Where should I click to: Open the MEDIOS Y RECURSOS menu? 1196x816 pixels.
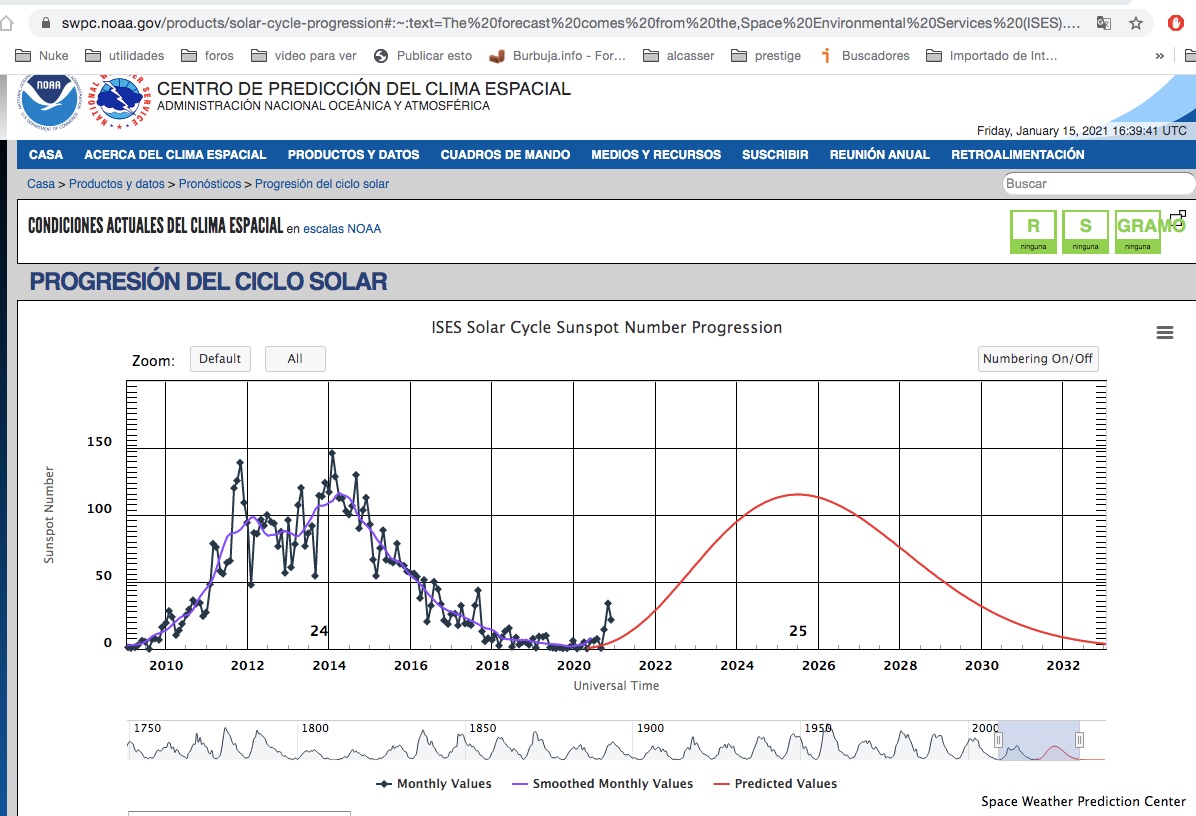point(655,155)
